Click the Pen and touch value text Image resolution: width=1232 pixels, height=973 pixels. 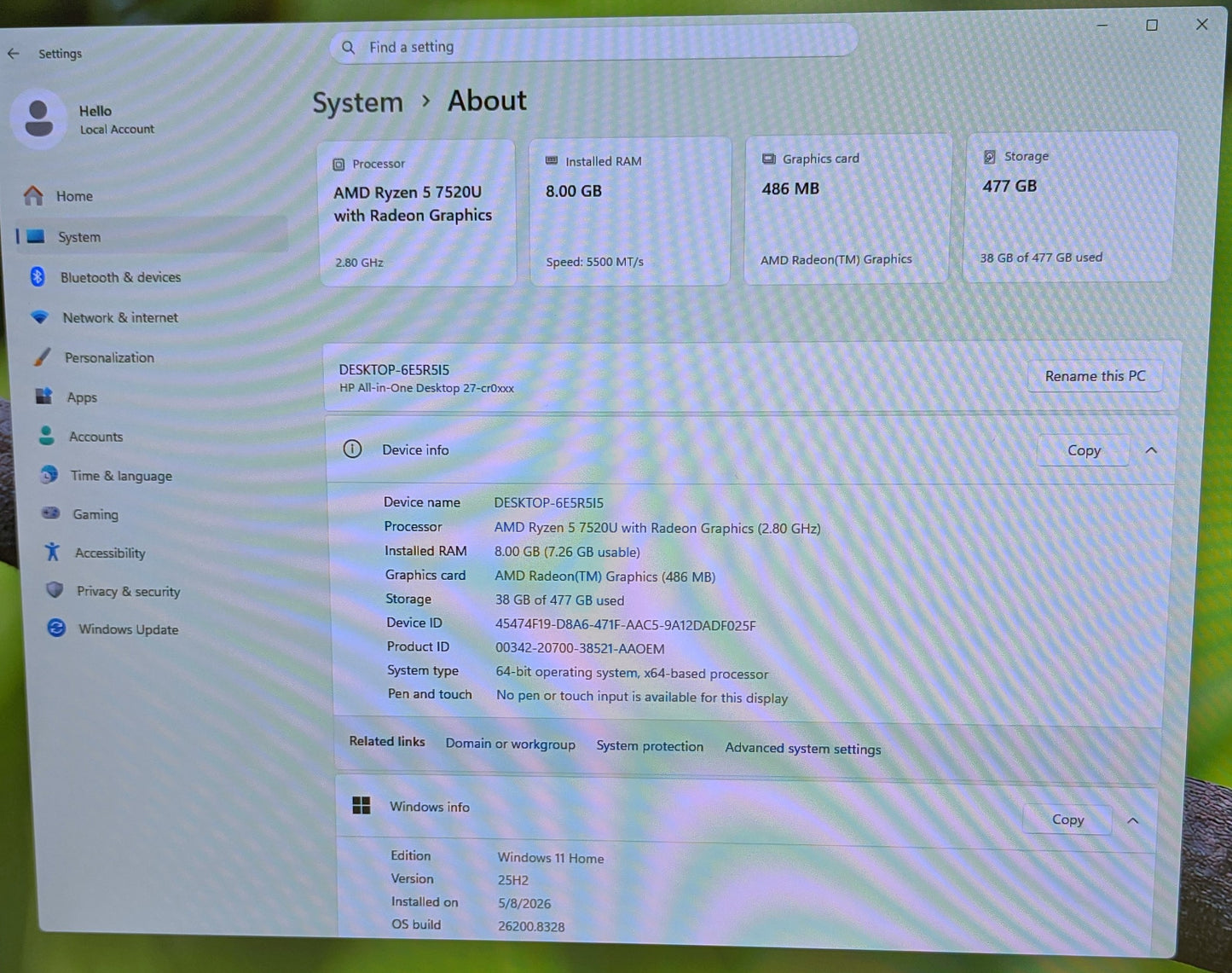pyautogui.click(x=642, y=697)
